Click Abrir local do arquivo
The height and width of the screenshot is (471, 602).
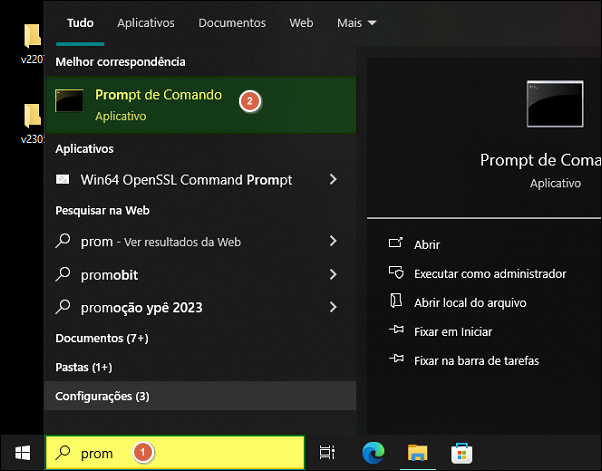pos(470,303)
